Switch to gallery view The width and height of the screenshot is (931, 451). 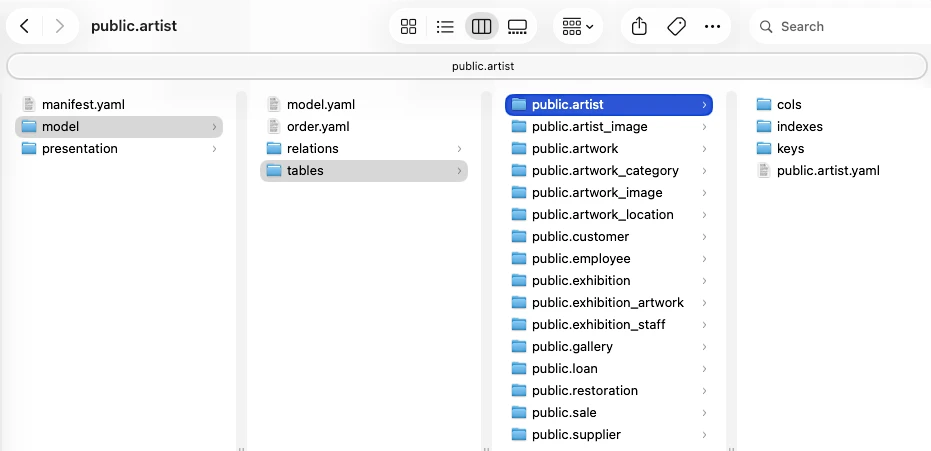point(518,26)
